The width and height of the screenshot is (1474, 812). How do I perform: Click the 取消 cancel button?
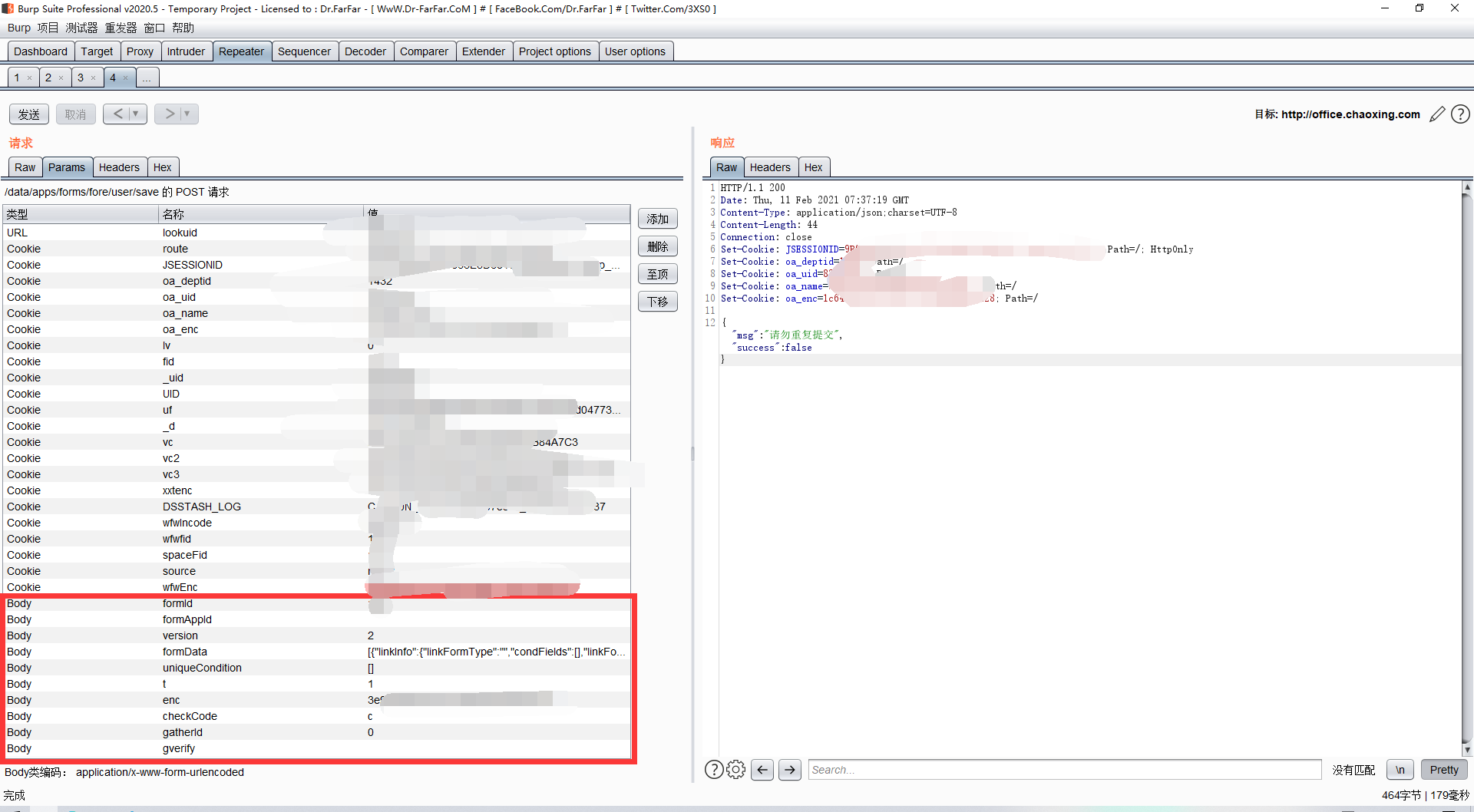(x=75, y=114)
